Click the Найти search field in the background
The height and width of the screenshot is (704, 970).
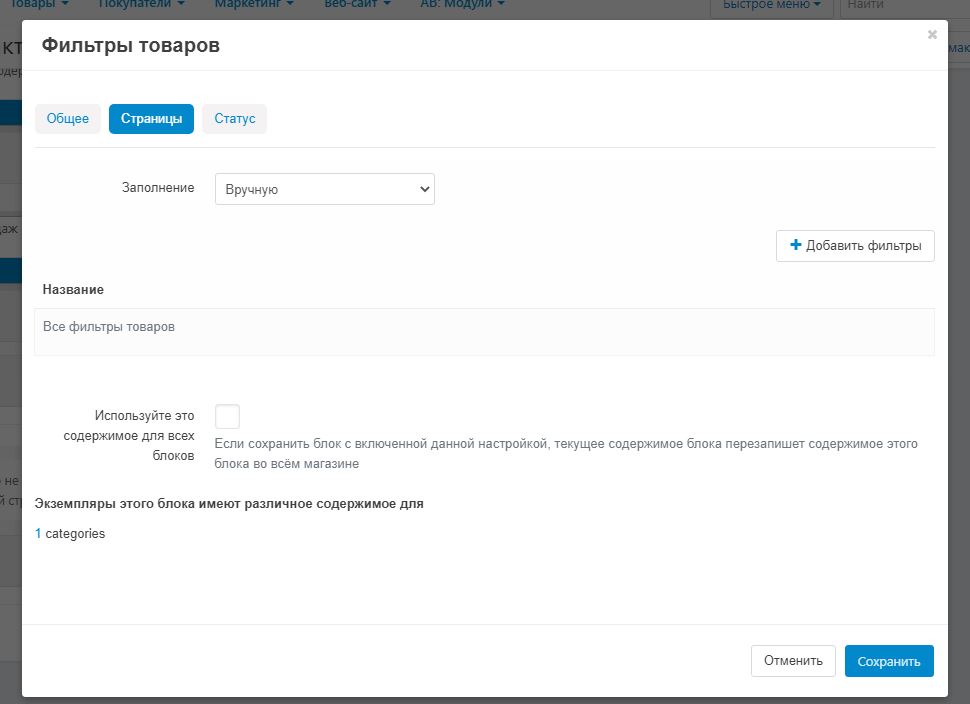click(904, 5)
